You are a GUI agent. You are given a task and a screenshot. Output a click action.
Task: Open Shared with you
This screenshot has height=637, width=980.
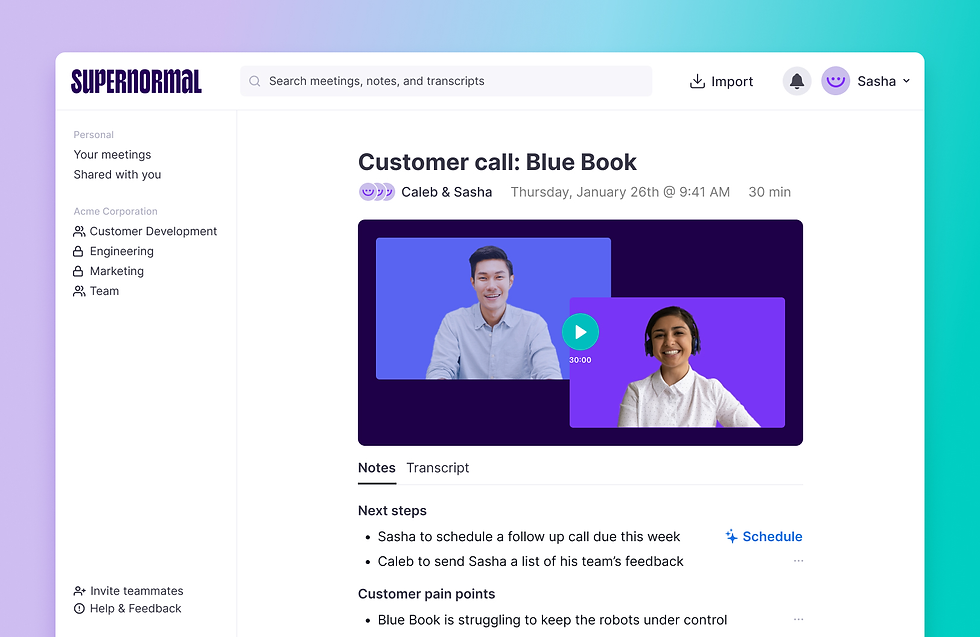pos(118,174)
